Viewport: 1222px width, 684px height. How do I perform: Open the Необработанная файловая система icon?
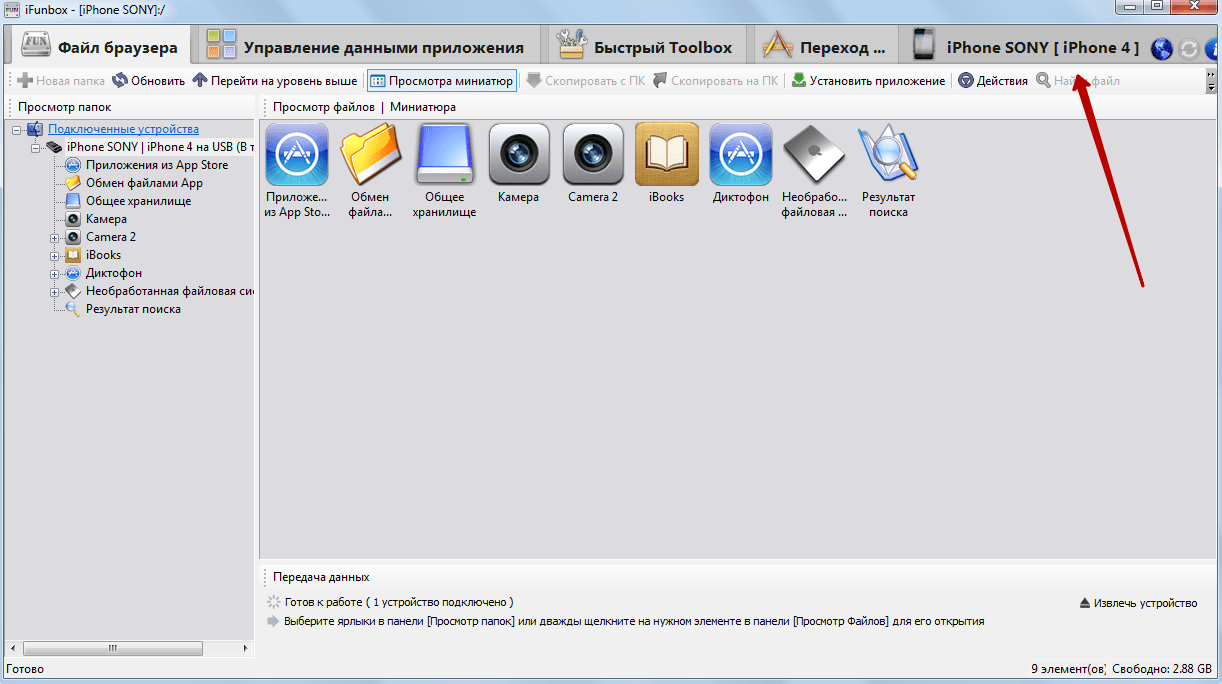(814, 155)
